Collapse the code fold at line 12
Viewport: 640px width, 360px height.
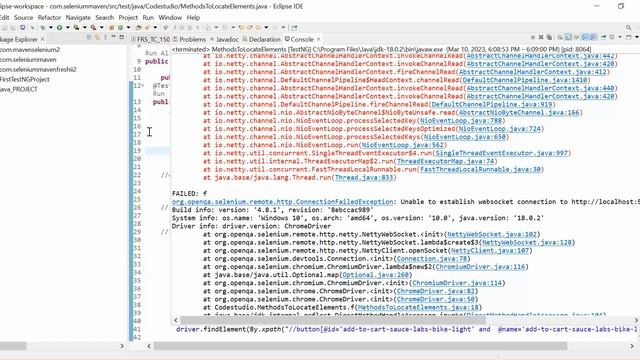pos(143,85)
